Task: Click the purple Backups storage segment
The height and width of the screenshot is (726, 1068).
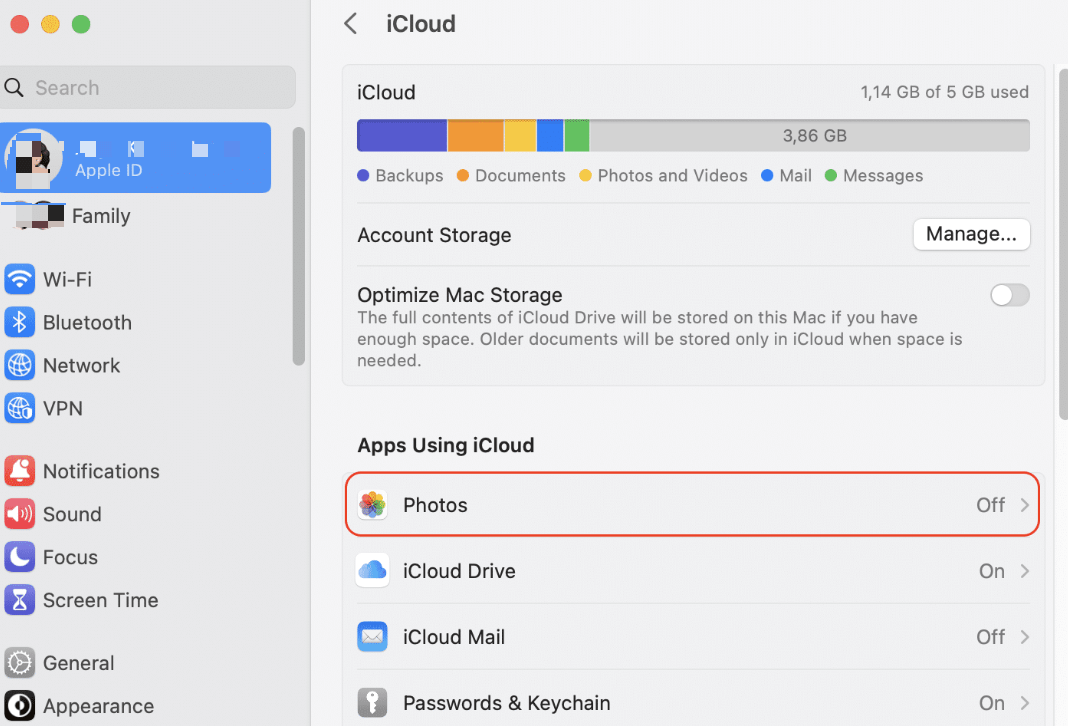Action: click(x=402, y=135)
